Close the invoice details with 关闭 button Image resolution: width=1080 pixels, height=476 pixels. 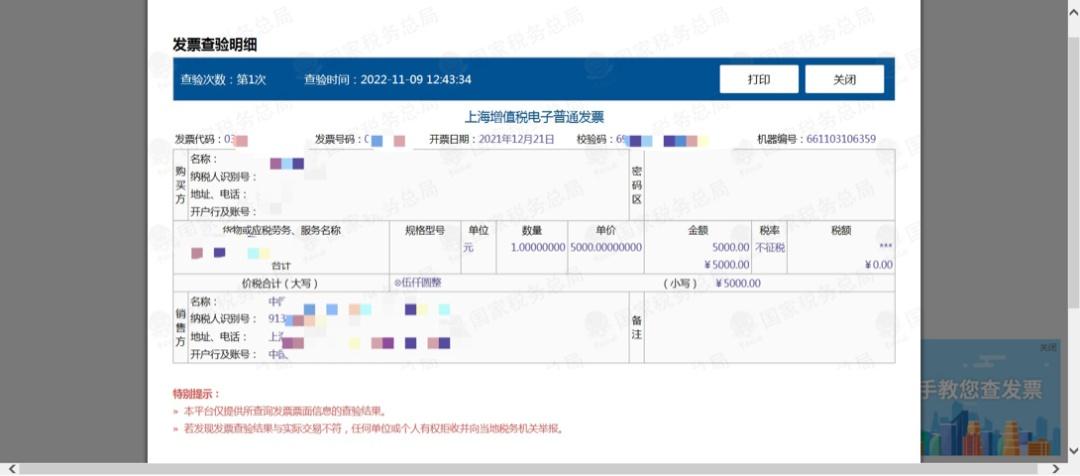click(844, 79)
